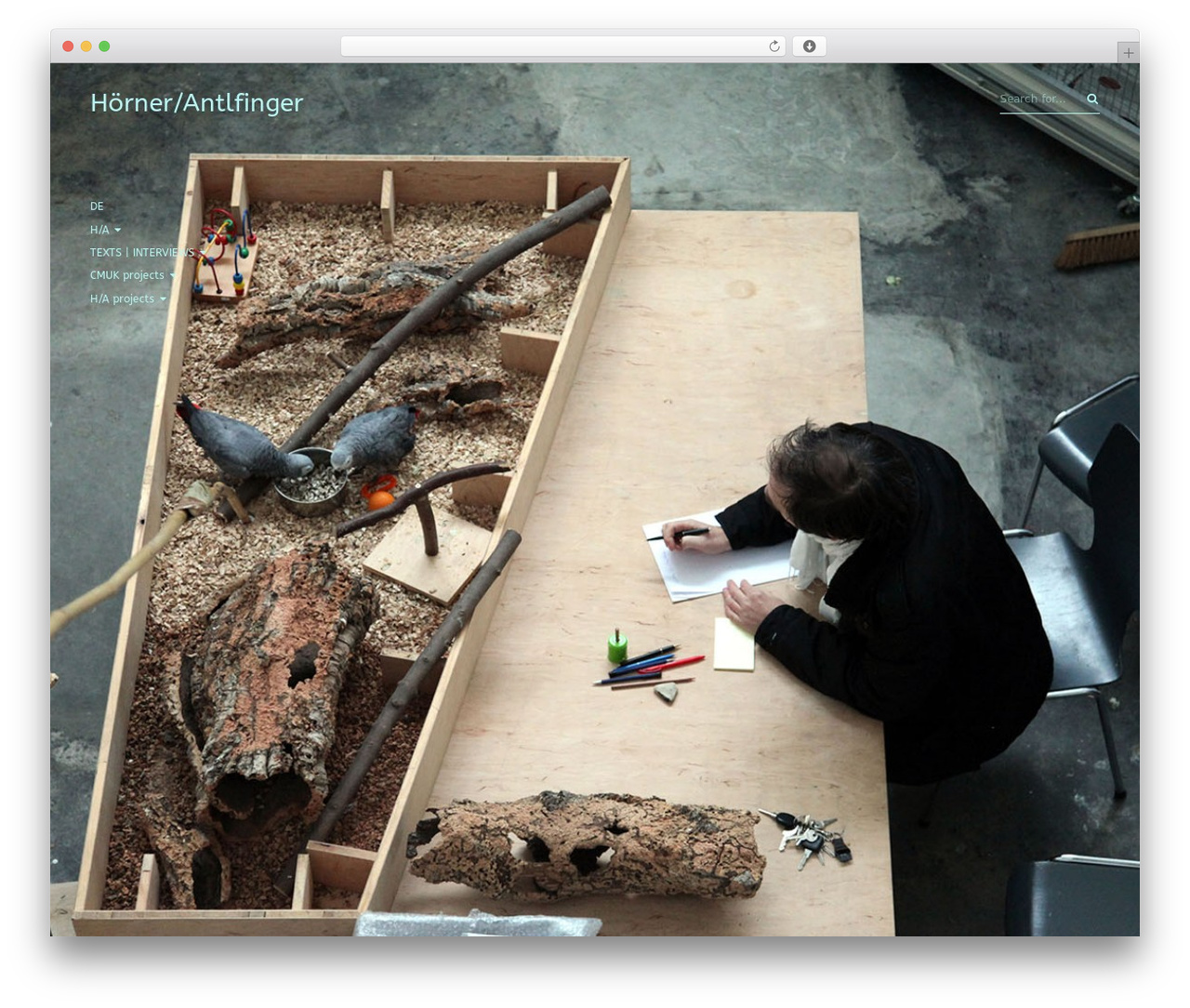The height and width of the screenshot is (1008, 1190).
Task: Open TEXTS | INTERVIEWS page
Action: [142, 252]
